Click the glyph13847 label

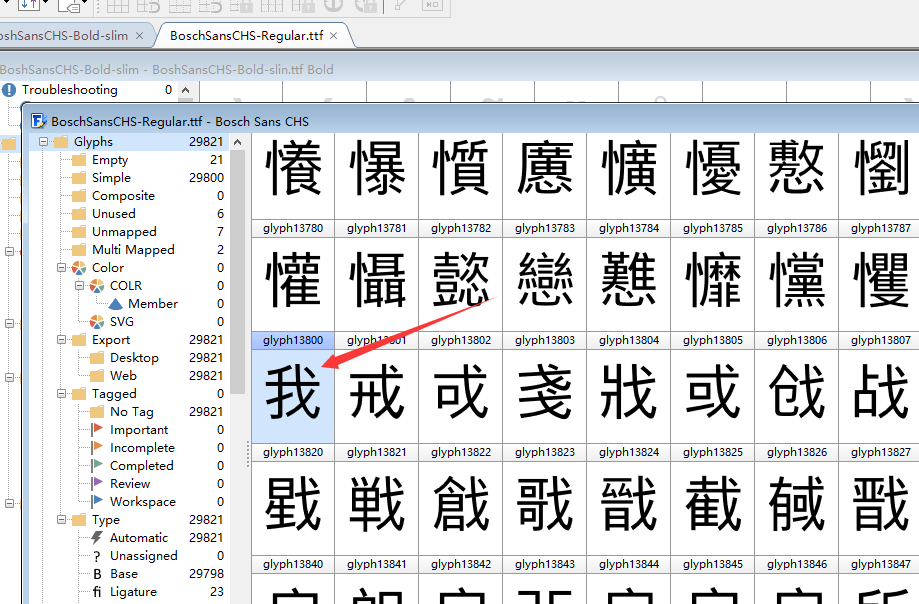click(881, 564)
